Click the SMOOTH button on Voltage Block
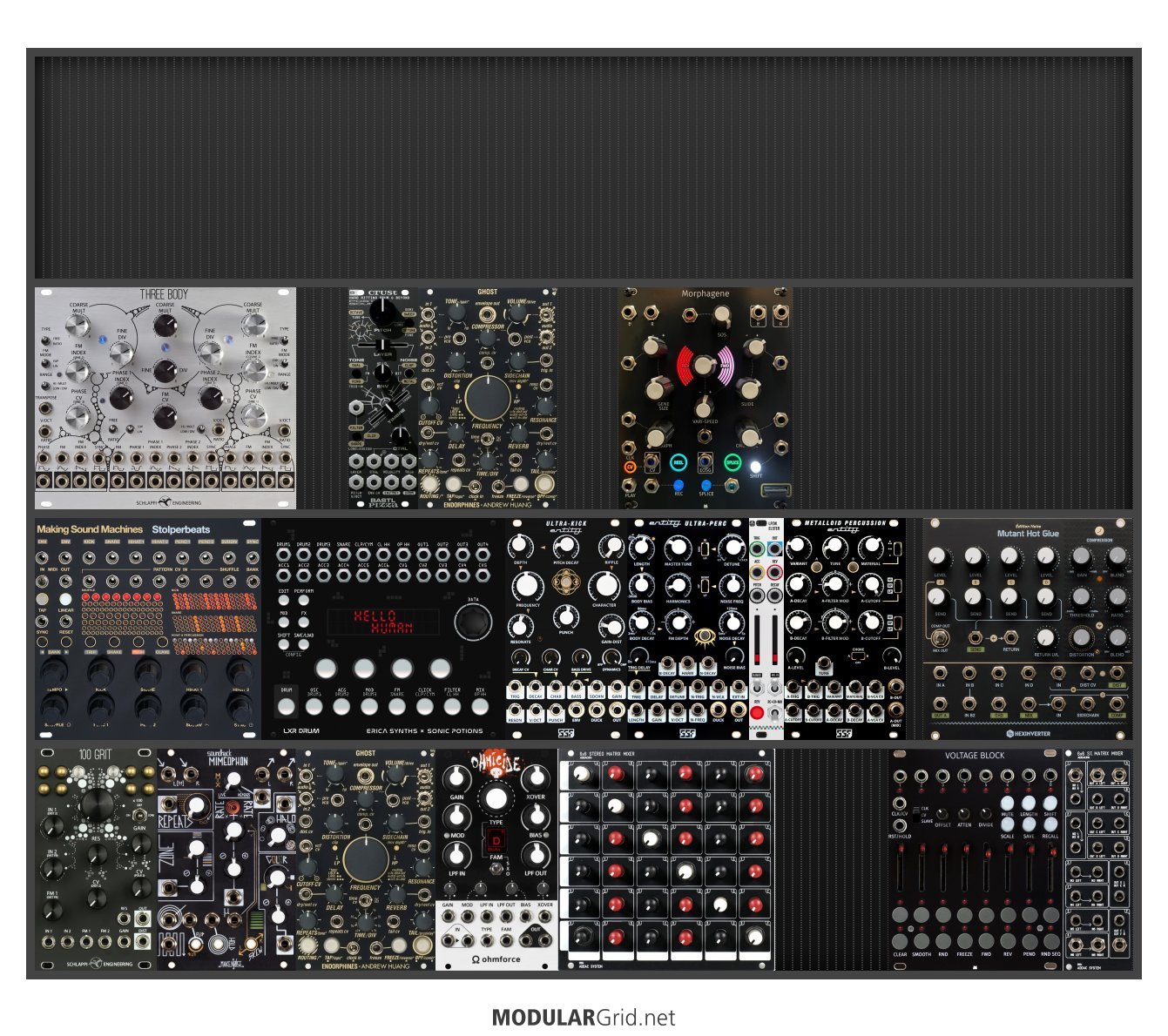The height and width of the screenshot is (1036, 1168). coord(922,941)
